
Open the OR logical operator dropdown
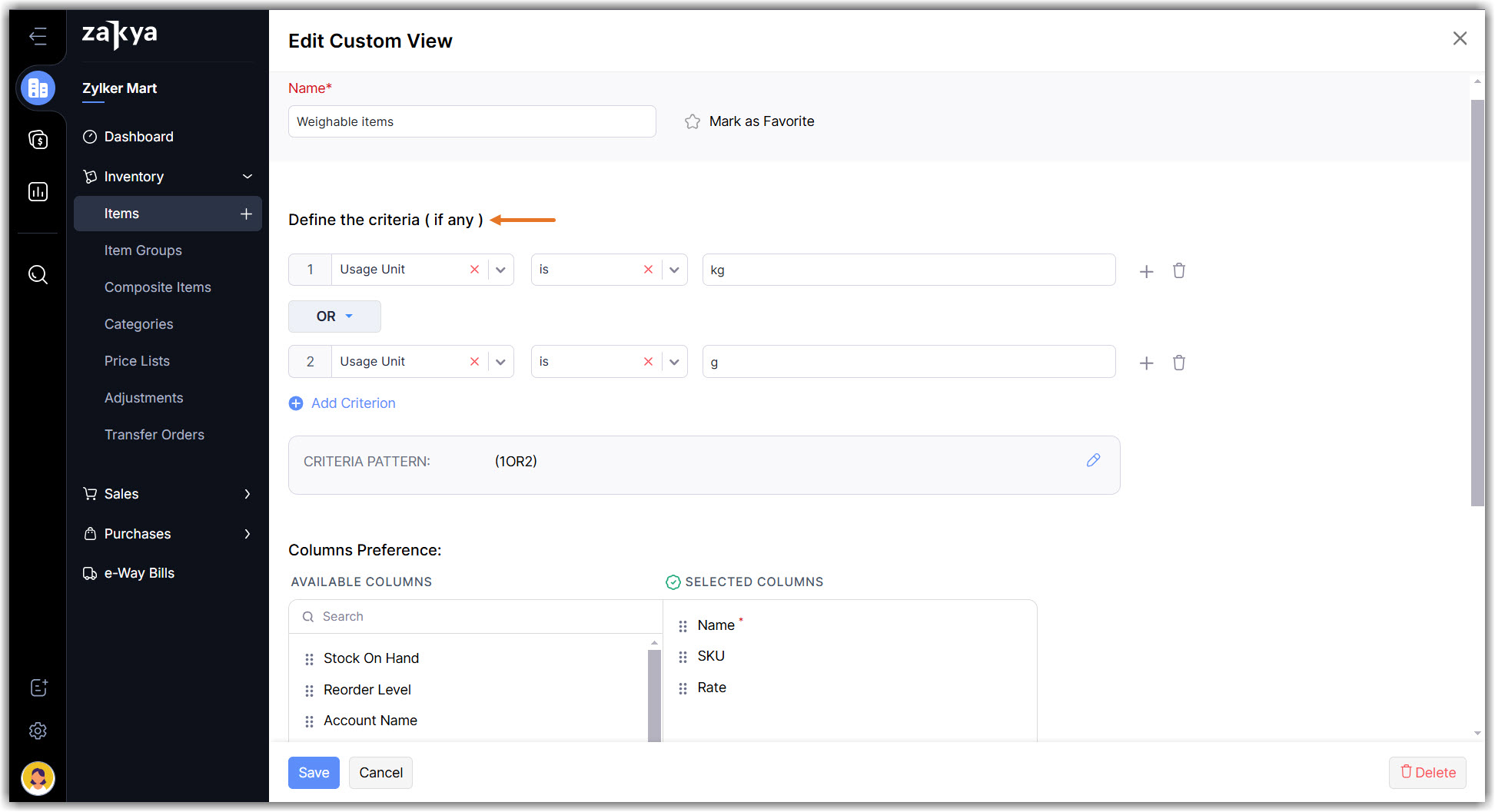coord(334,317)
